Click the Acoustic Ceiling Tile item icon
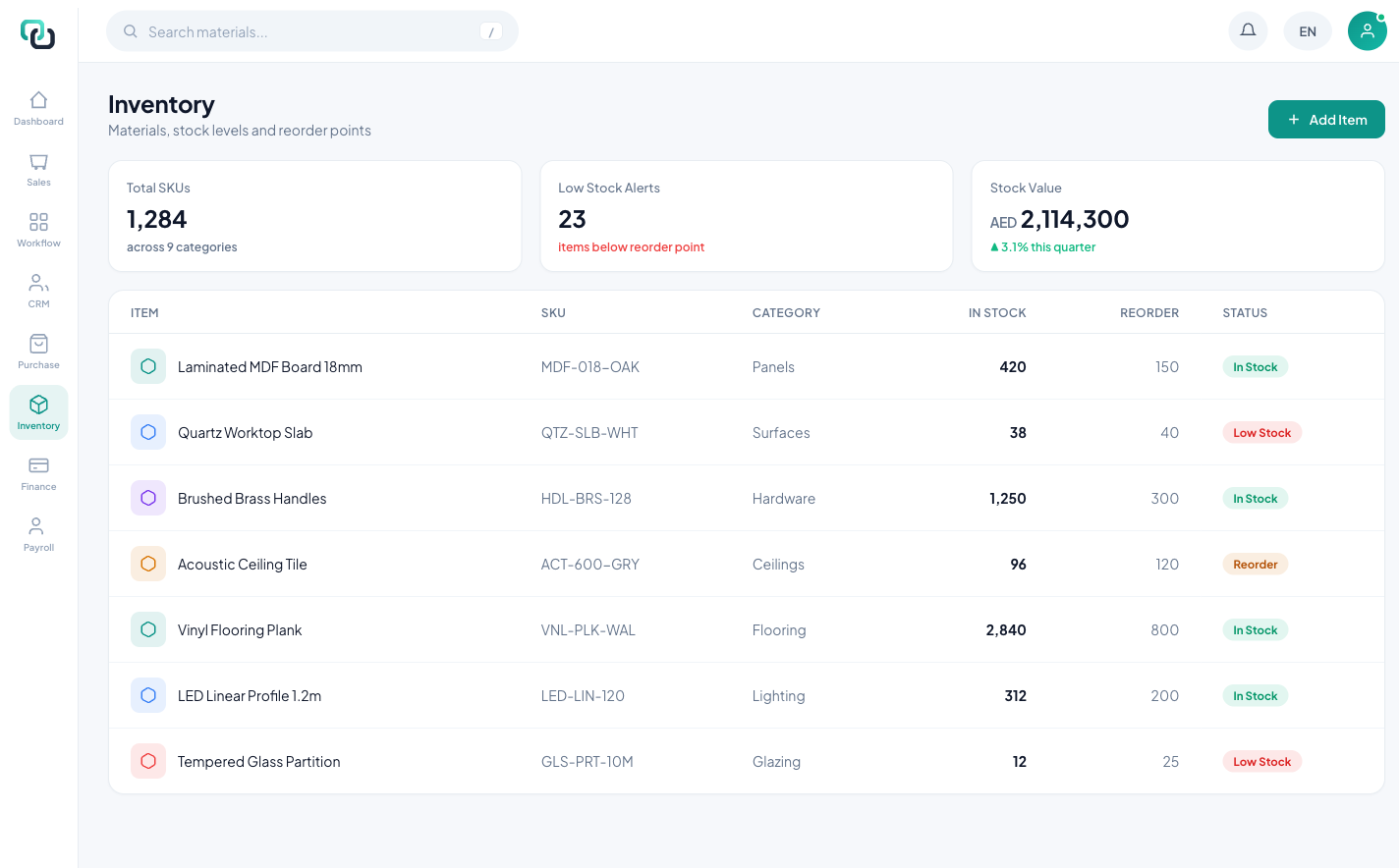1399x868 pixels. (x=148, y=564)
